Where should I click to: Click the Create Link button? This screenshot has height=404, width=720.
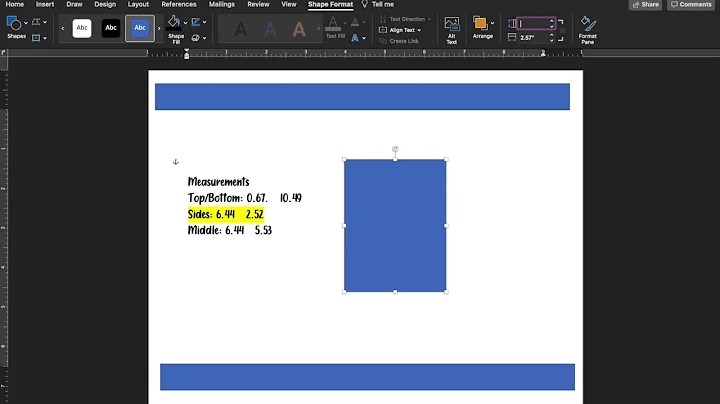[x=399, y=41]
